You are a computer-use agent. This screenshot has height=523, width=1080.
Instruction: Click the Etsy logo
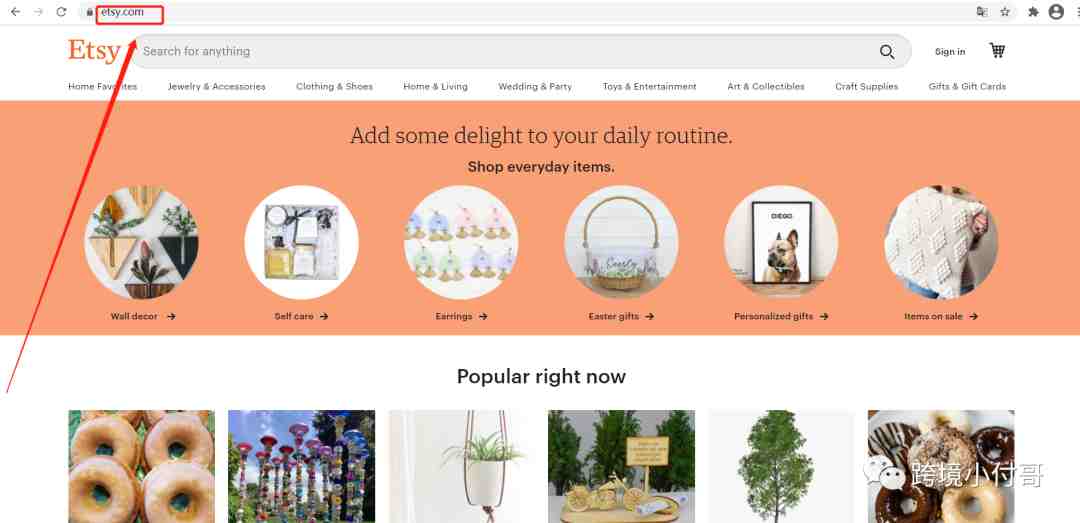(94, 51)
